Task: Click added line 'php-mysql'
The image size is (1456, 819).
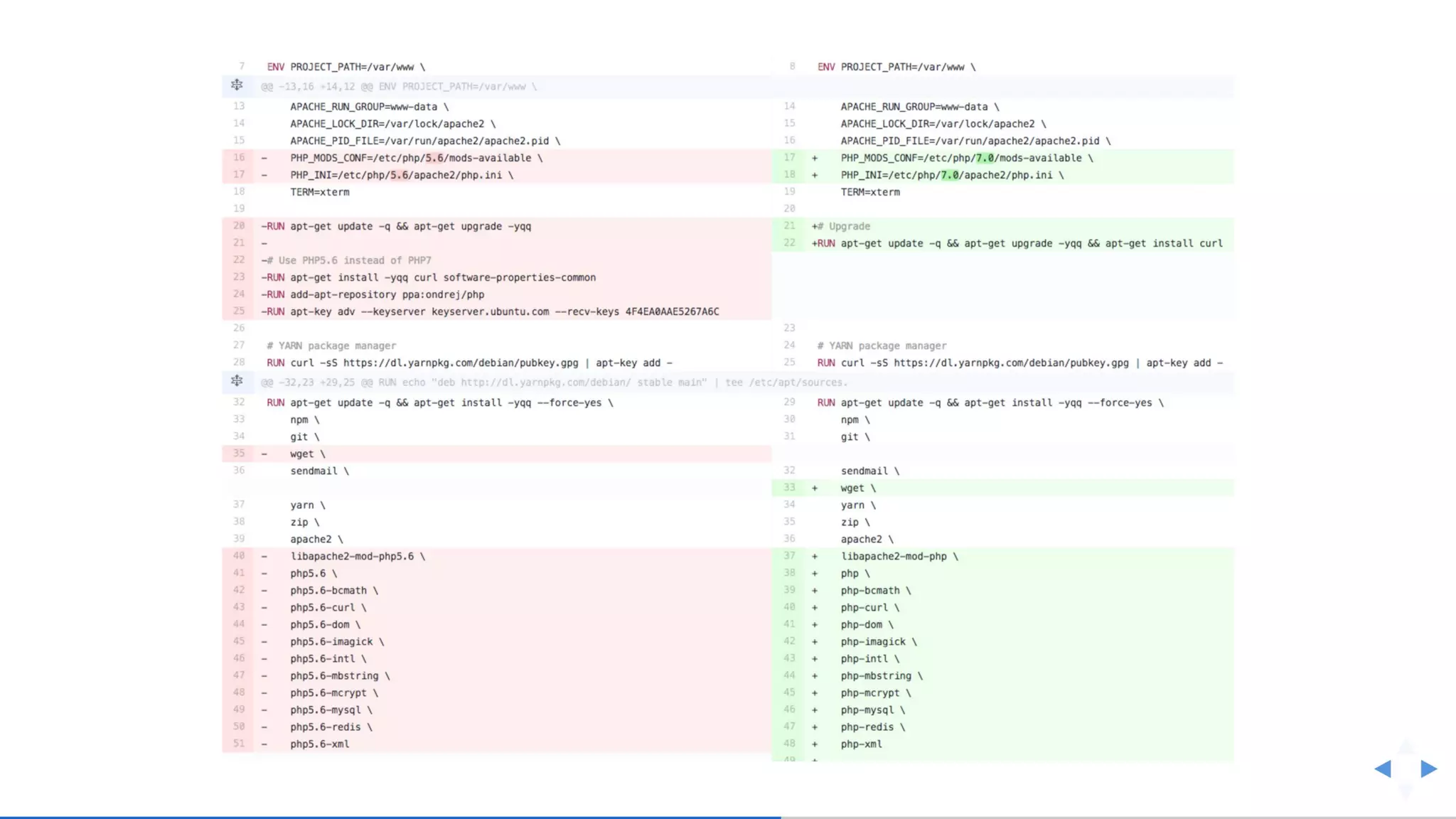Action: (1003, 710)
